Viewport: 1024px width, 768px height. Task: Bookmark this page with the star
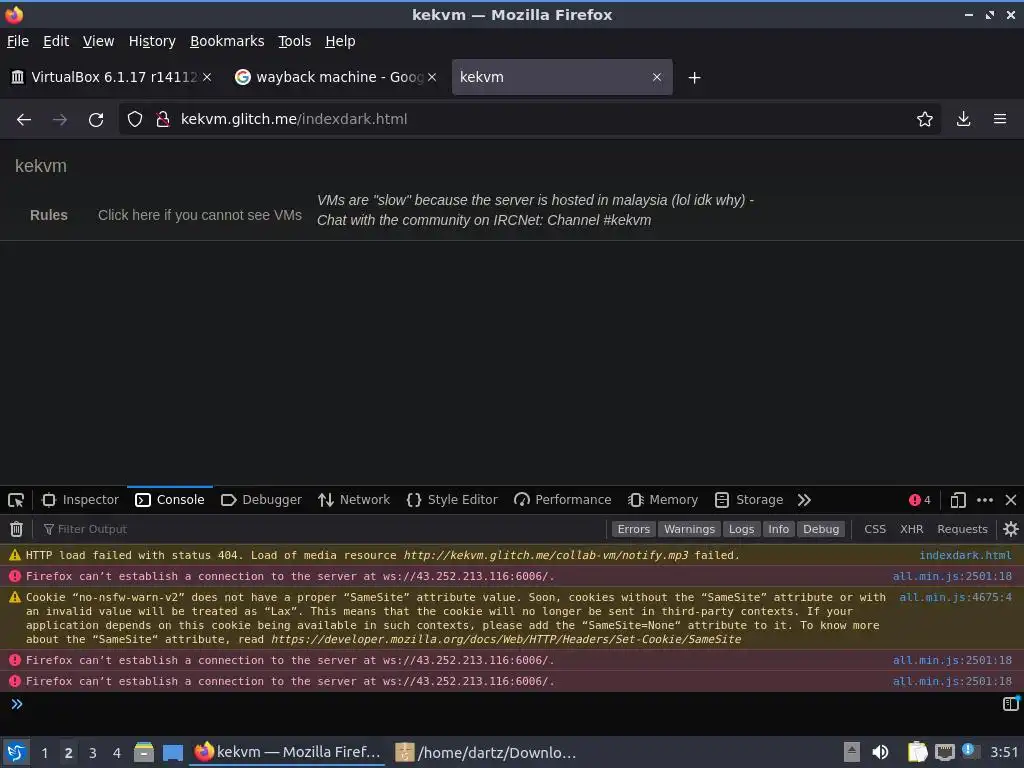pyautogui.click(x=925, y=119)
